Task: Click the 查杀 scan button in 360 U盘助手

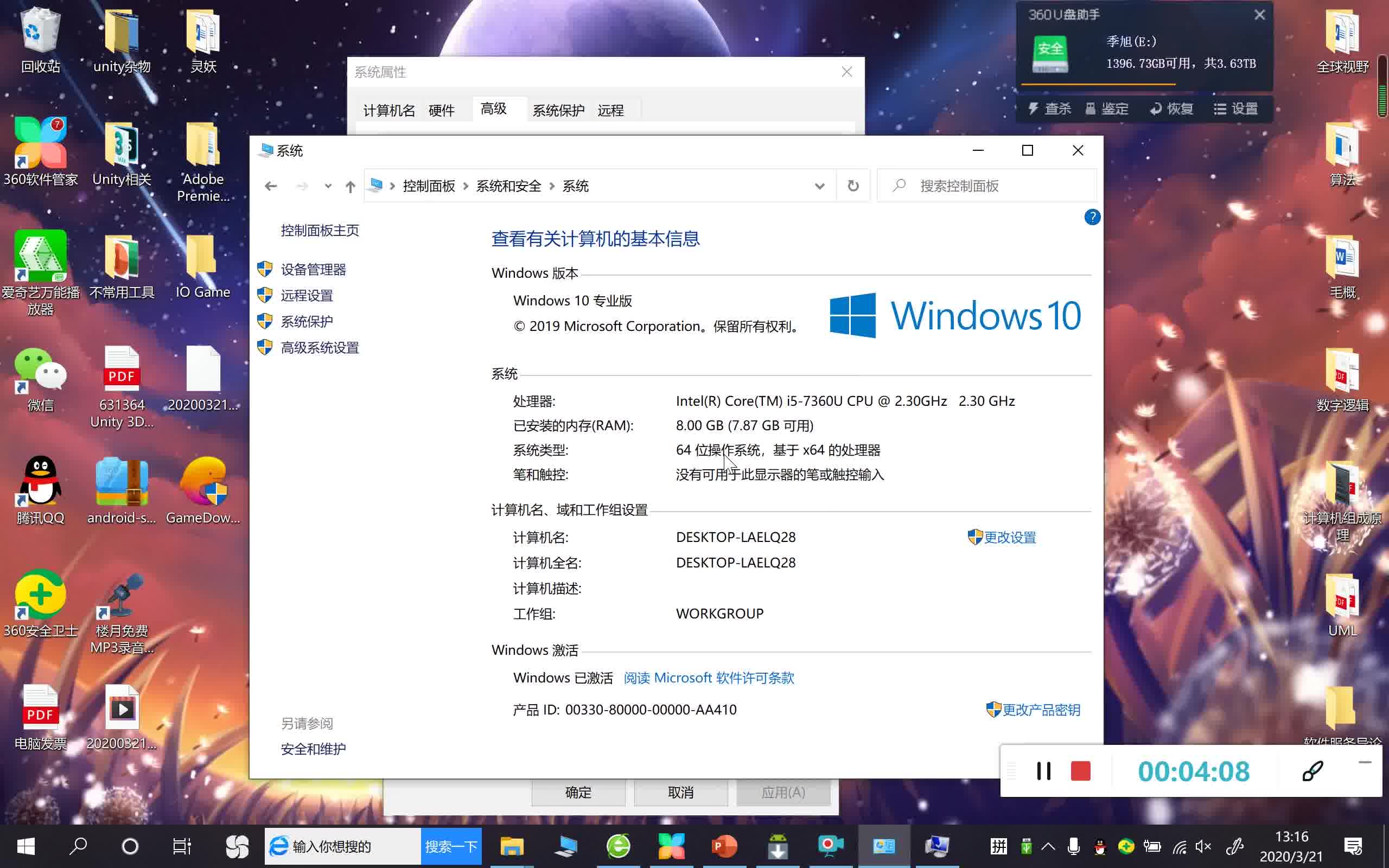Action: click(1050, 108)
